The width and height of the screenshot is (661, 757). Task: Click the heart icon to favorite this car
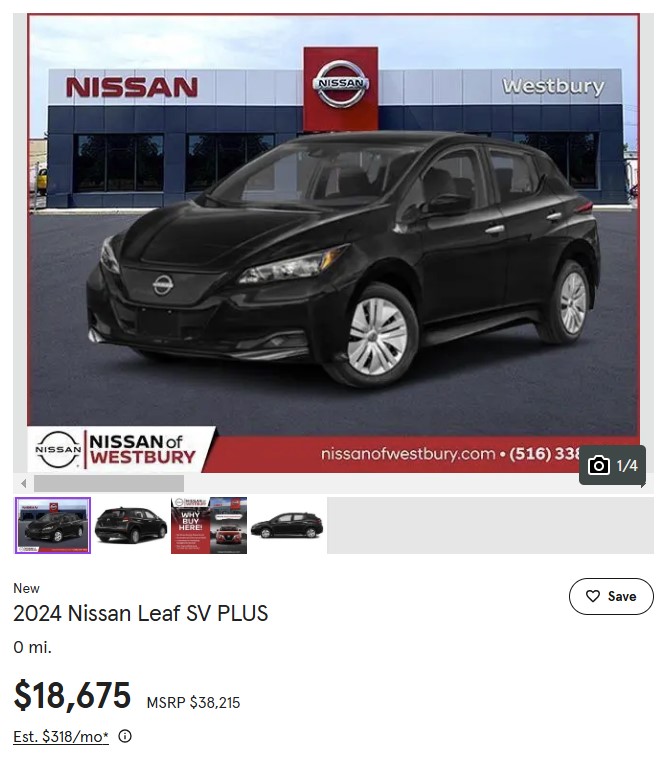coord(592,596)
